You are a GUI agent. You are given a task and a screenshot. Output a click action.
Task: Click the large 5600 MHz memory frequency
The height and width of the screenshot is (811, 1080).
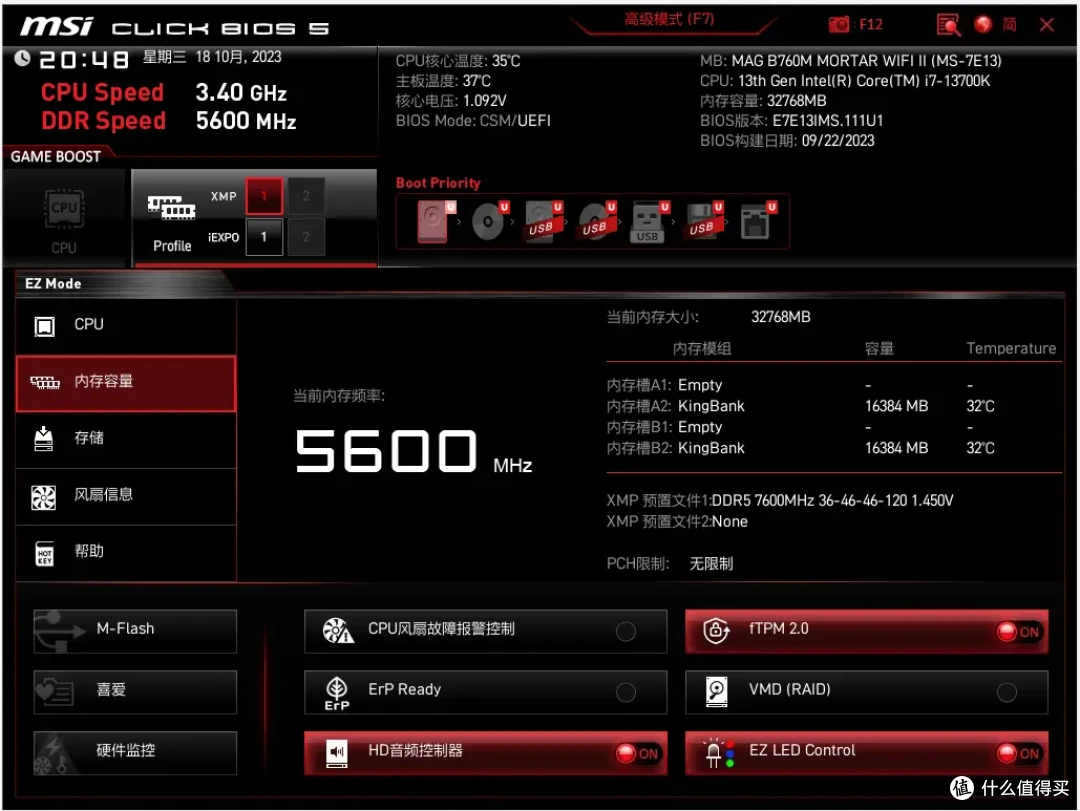click(413, 451)
